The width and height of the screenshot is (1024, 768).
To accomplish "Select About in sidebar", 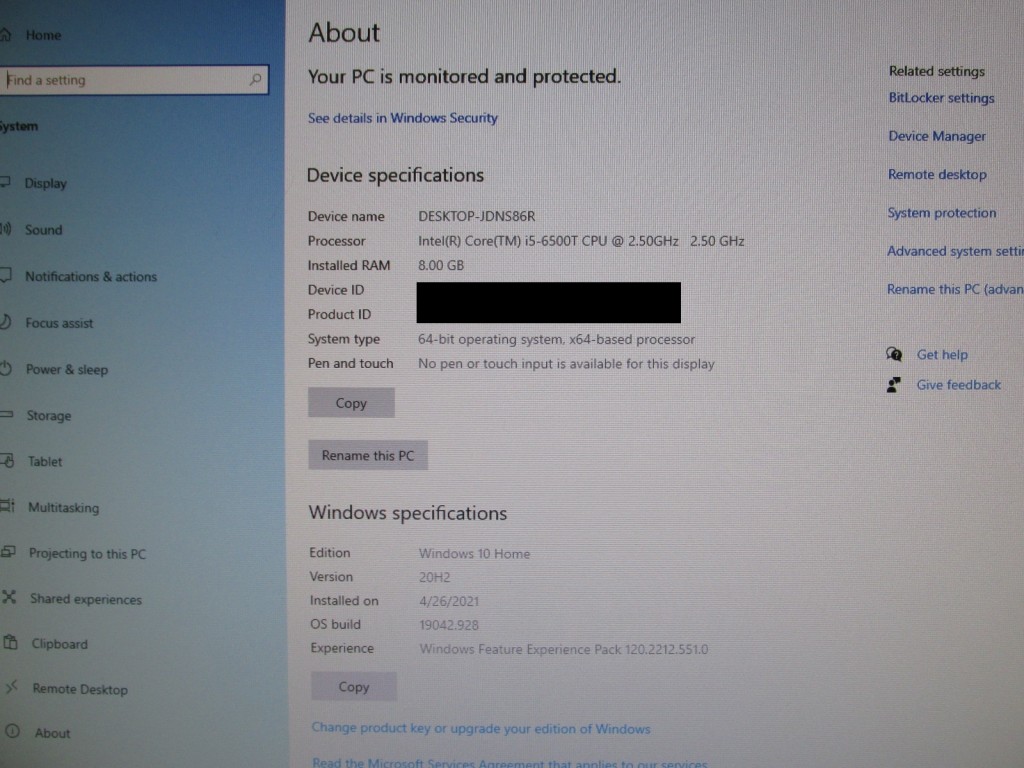I will click(52, 733).
